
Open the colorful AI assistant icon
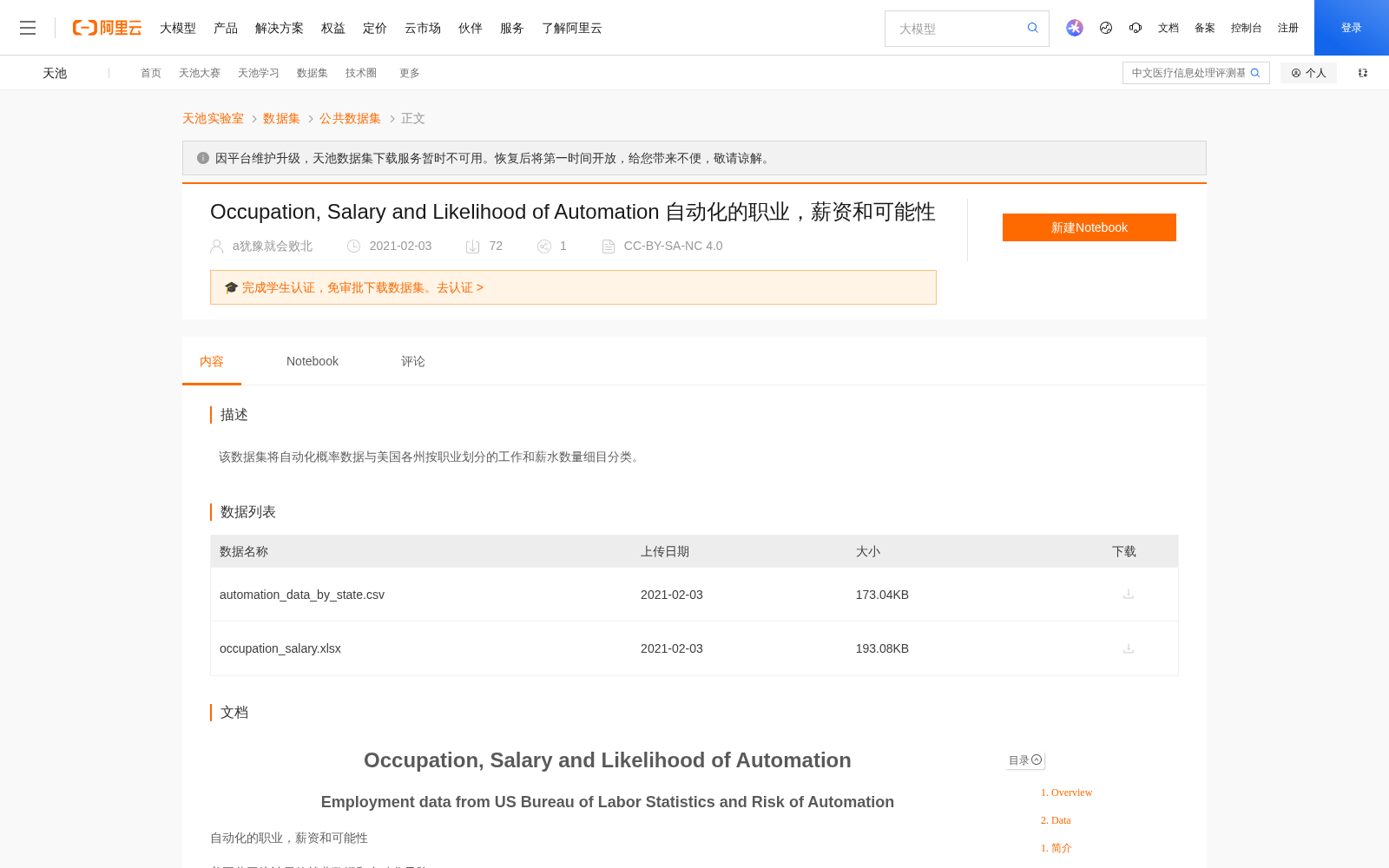[x=1075, y=28]
